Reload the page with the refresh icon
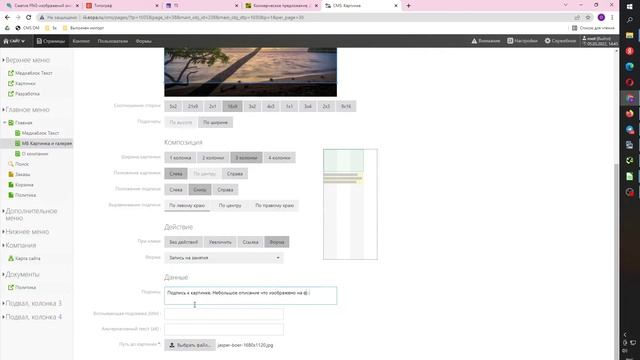Viewport: 640px width, 360px height. pyautogui.click(x=29, y=18)
